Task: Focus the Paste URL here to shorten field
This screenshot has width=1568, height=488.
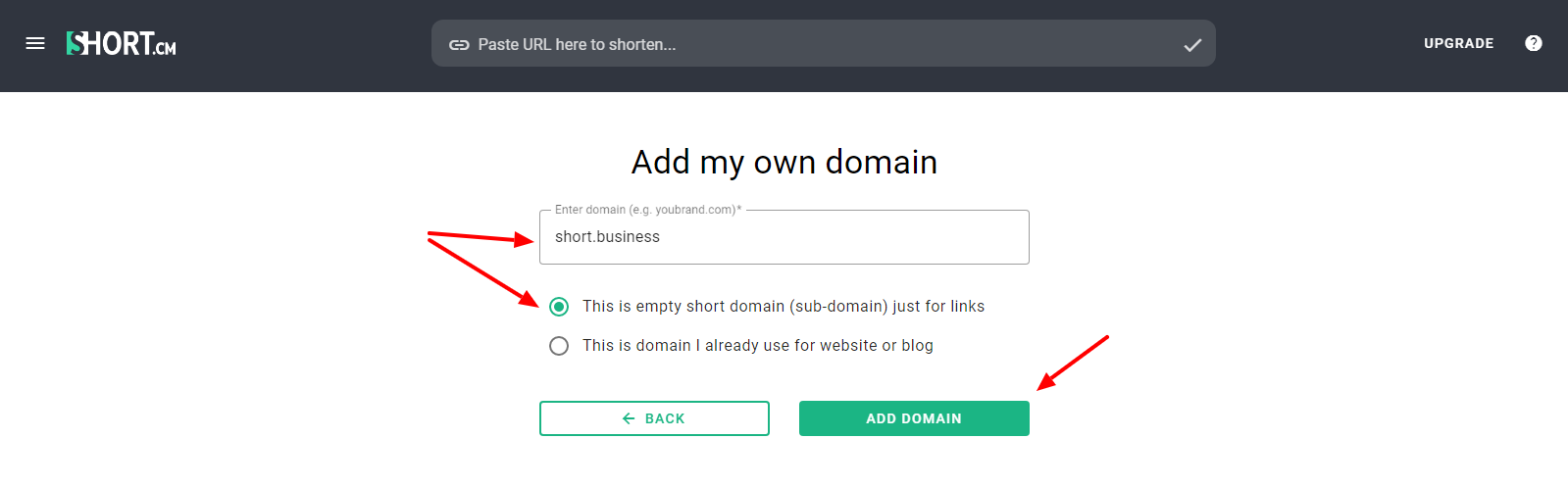Action: (824, 43)
